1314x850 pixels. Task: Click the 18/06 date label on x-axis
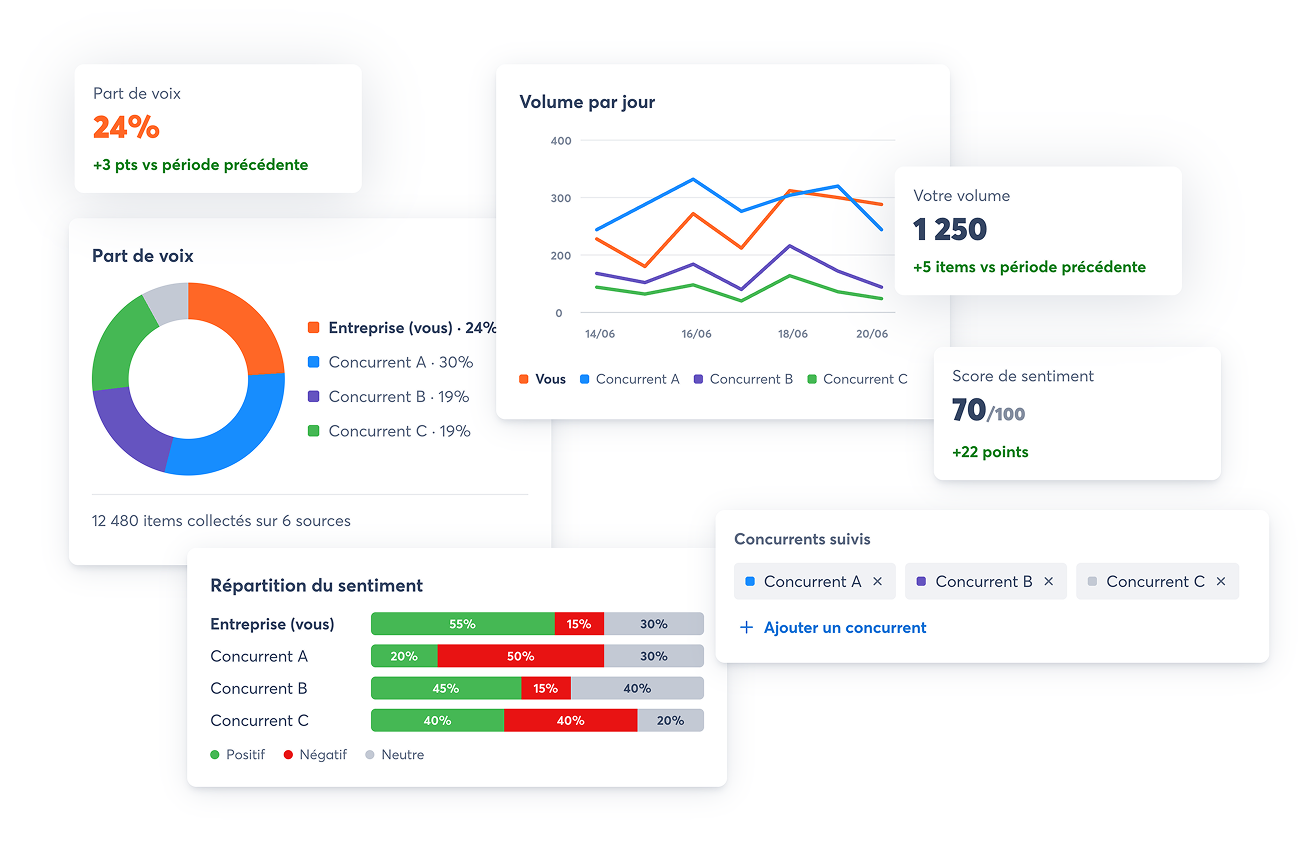coord(792,334)
